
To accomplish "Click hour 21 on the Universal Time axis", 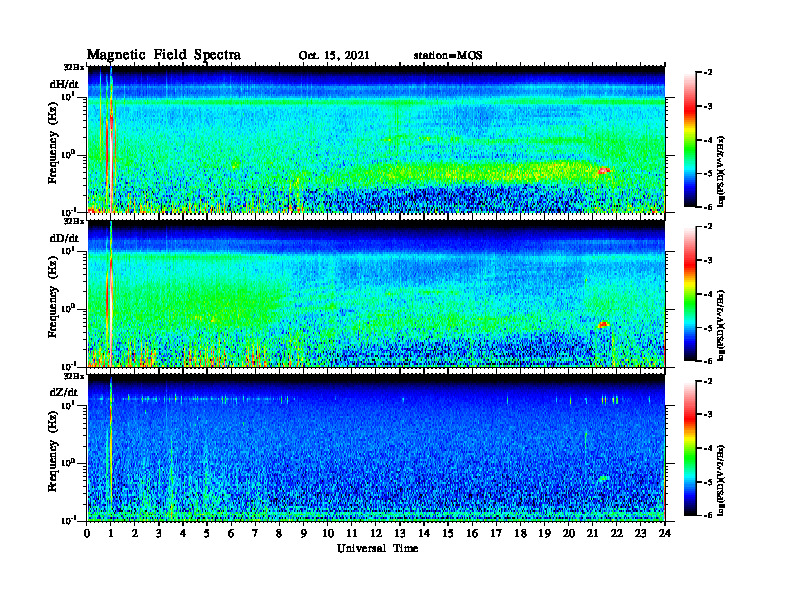I will click(x=592, y=534).
